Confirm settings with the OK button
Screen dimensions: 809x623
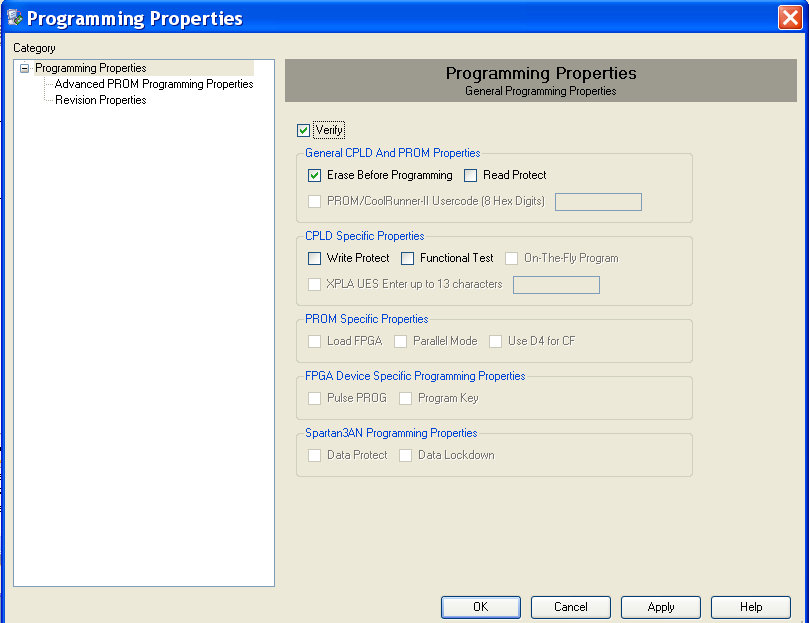[481, 607]
